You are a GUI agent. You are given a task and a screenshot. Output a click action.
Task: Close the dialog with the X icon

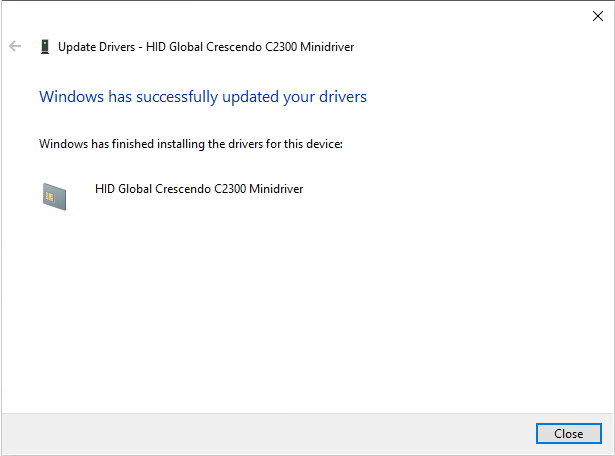click(598, 16)
